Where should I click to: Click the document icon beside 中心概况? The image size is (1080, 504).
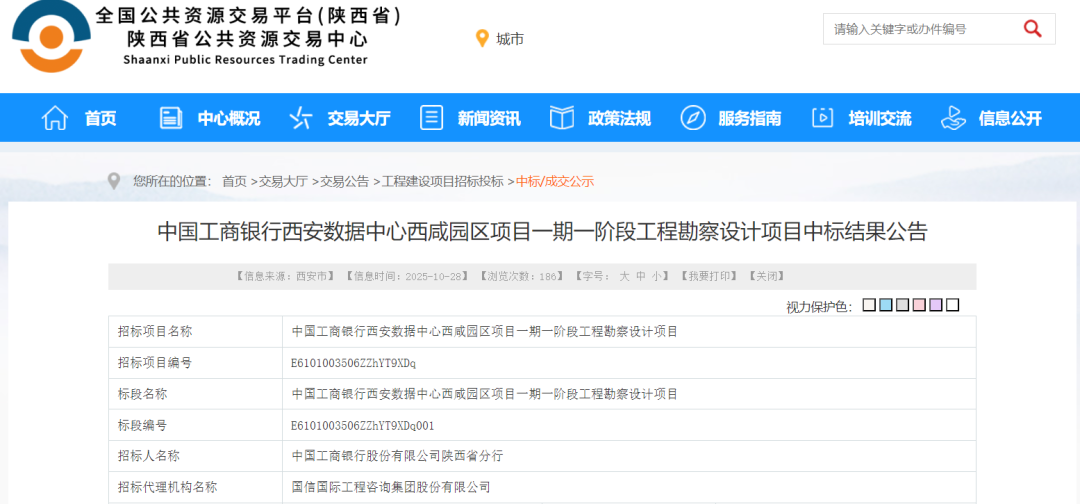point(171,118)
